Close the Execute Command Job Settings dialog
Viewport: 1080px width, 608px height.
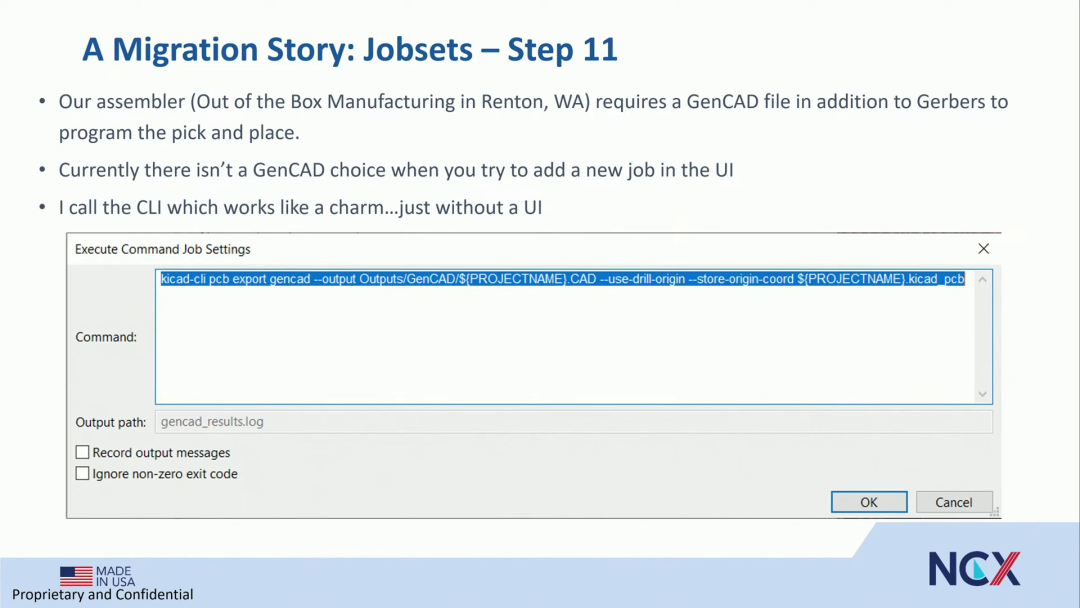983,249
